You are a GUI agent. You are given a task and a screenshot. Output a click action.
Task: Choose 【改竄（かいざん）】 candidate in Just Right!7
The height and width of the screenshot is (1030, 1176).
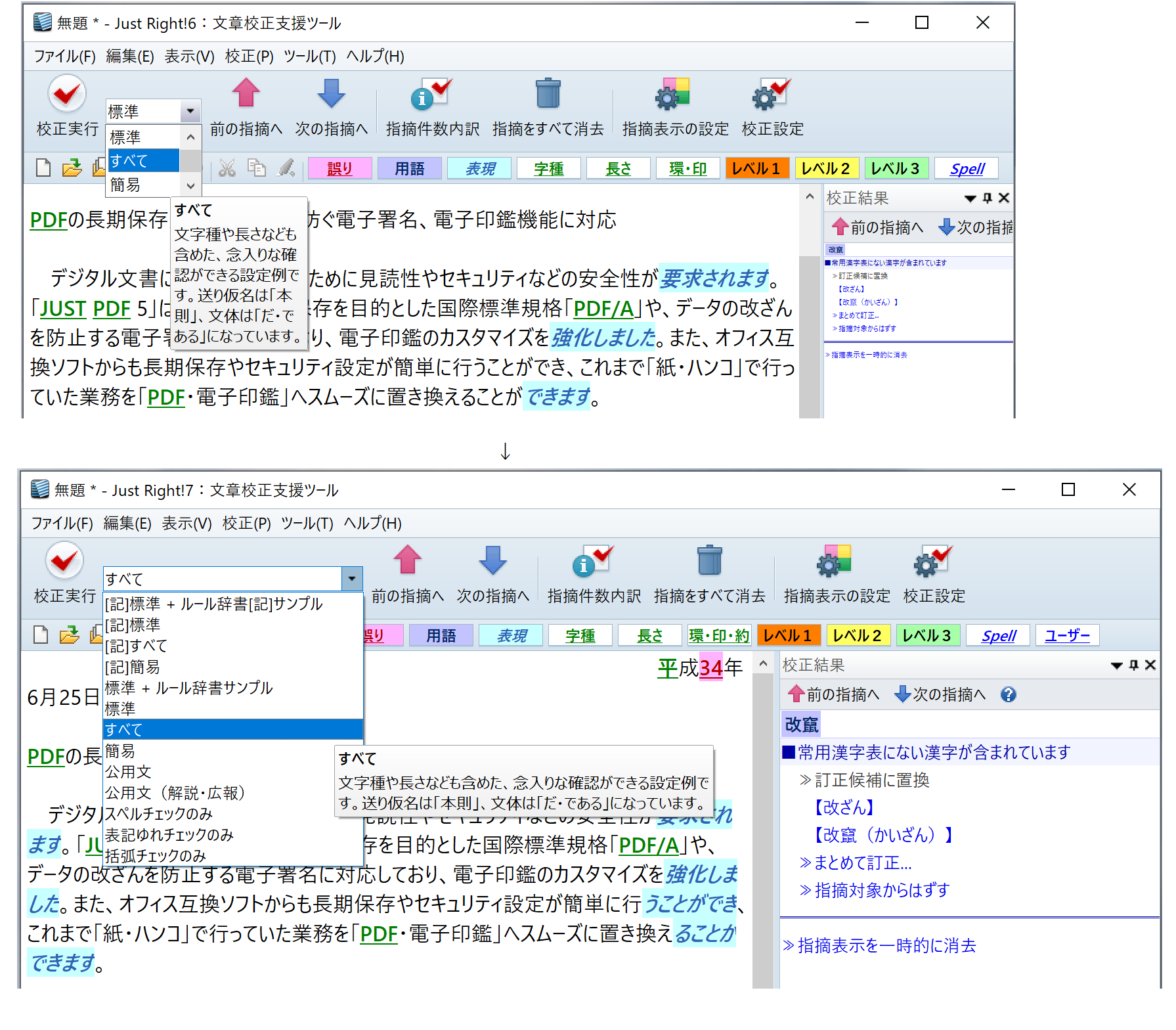click(x=884, y=835)
